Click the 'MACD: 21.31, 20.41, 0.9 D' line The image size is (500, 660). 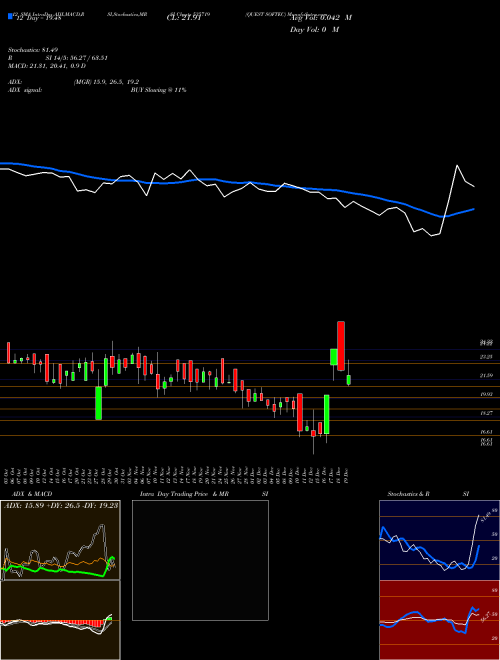pyautogui.click(x=47, y=66)
